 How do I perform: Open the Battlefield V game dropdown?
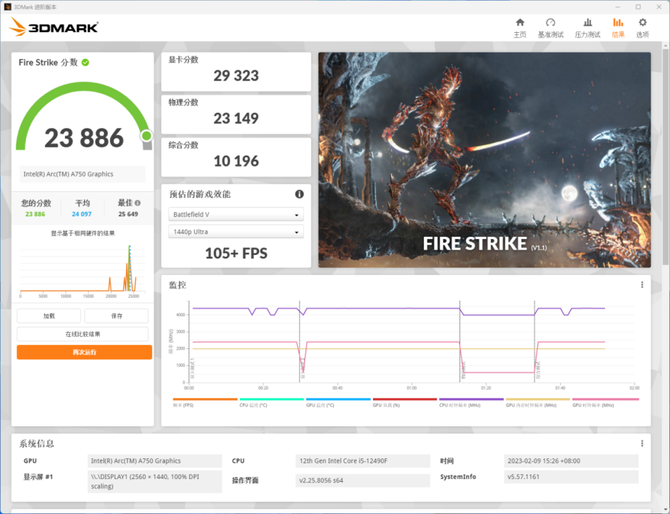pyautogui.click(x=236, y=215)
